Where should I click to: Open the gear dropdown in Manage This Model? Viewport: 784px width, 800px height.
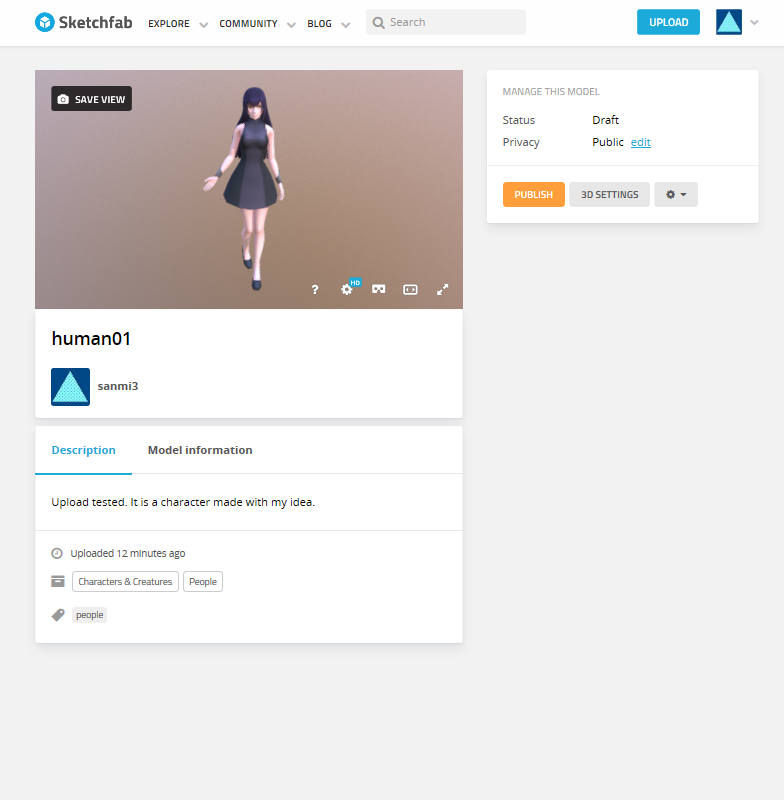point(676,194)
